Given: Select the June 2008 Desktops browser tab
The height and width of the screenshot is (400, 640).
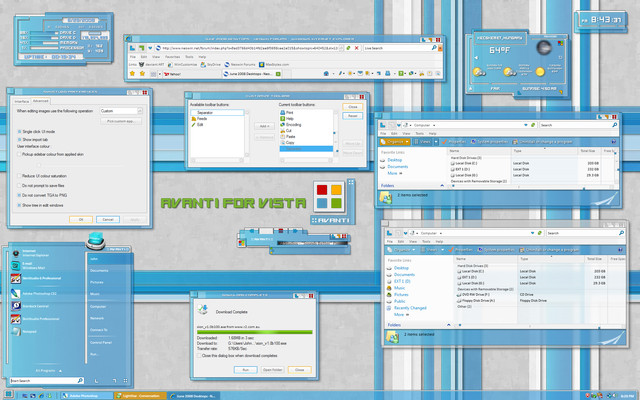Looking at the screenshot, I should pos(251,74).
